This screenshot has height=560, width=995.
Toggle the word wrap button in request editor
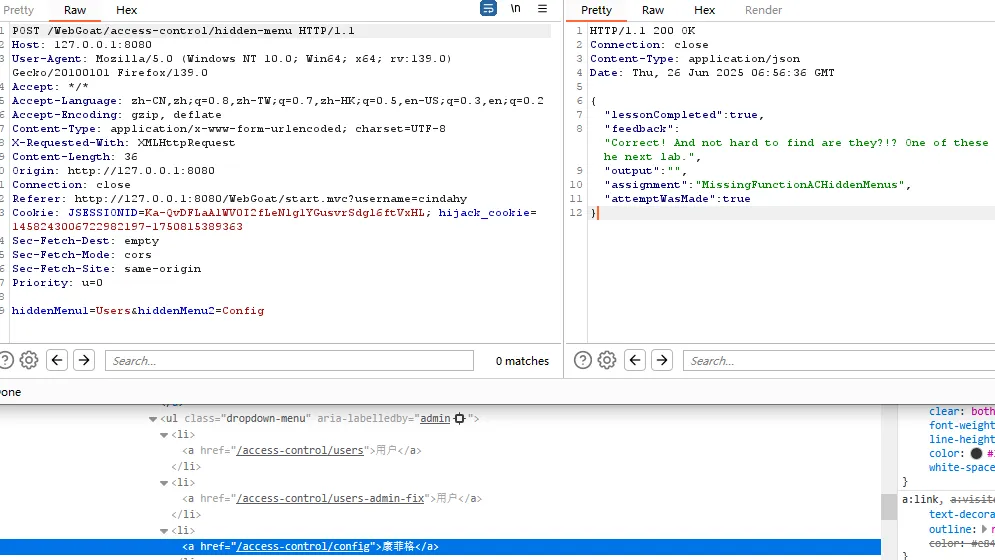(x=488, y=9)
